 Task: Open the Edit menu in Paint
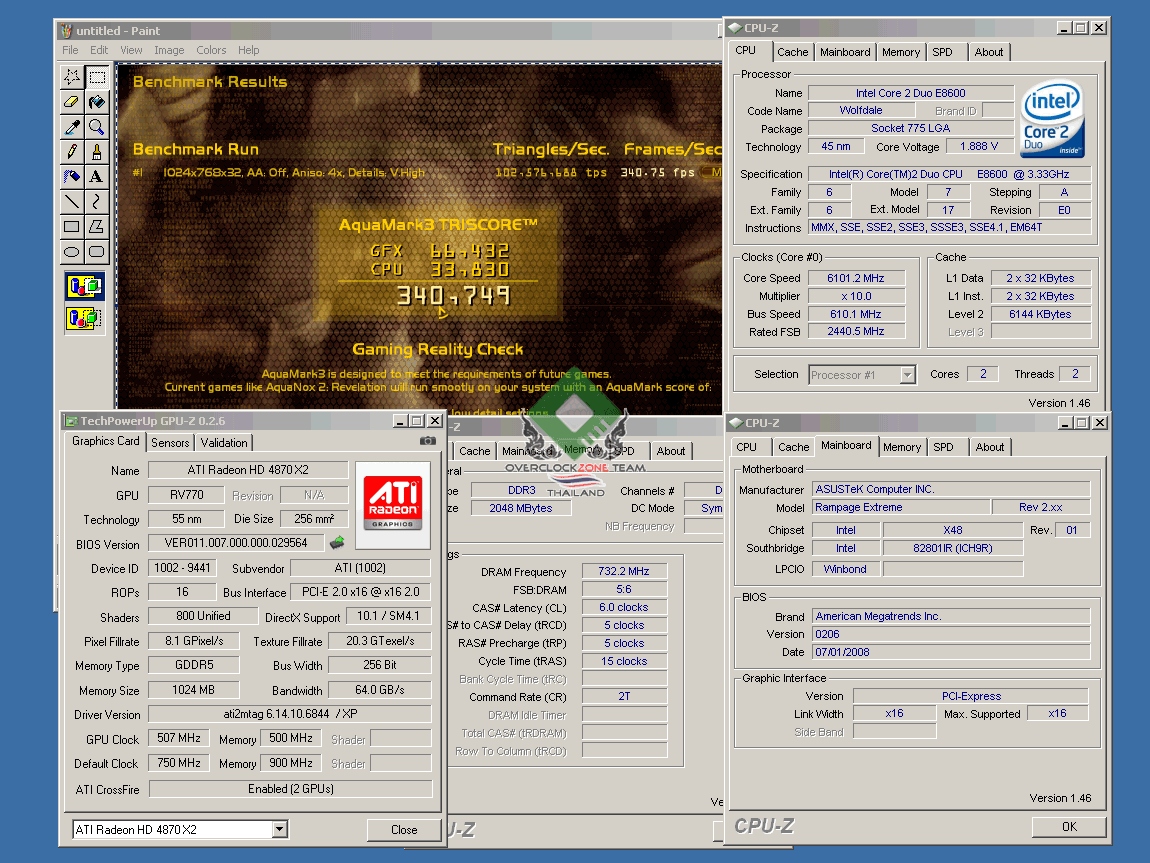(99, 50)
